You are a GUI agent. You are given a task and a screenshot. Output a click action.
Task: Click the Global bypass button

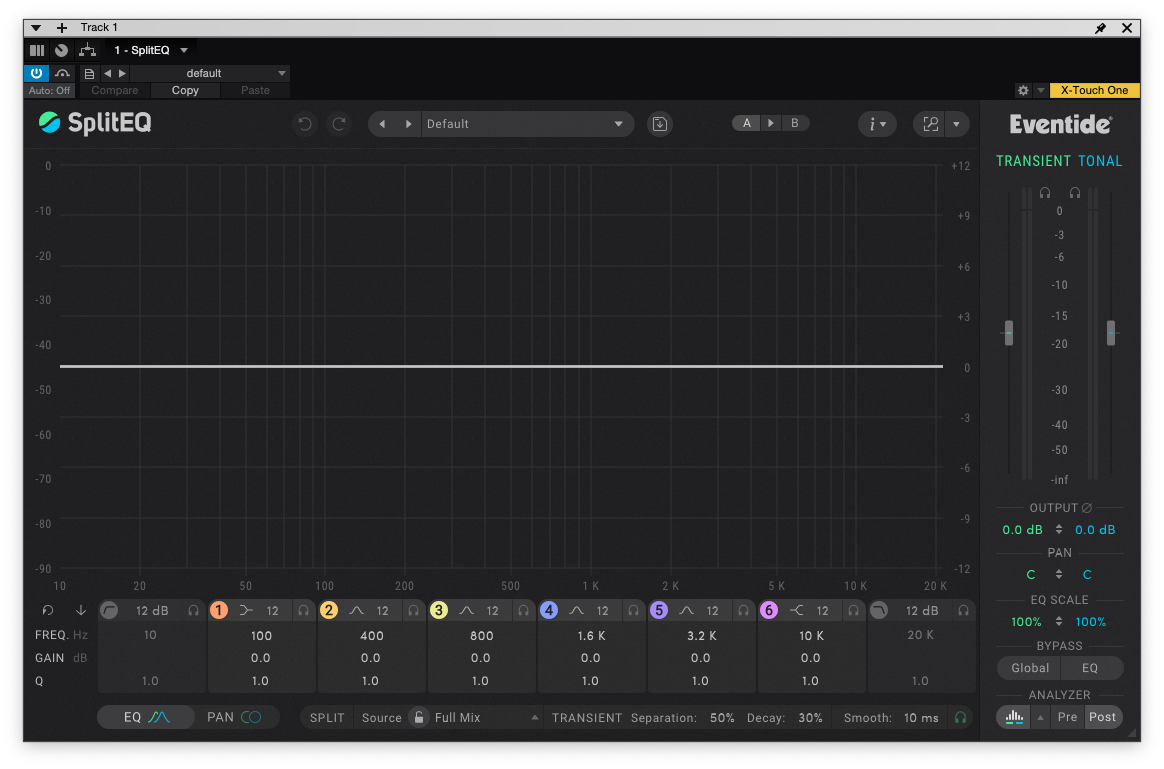click(1030, 668)
